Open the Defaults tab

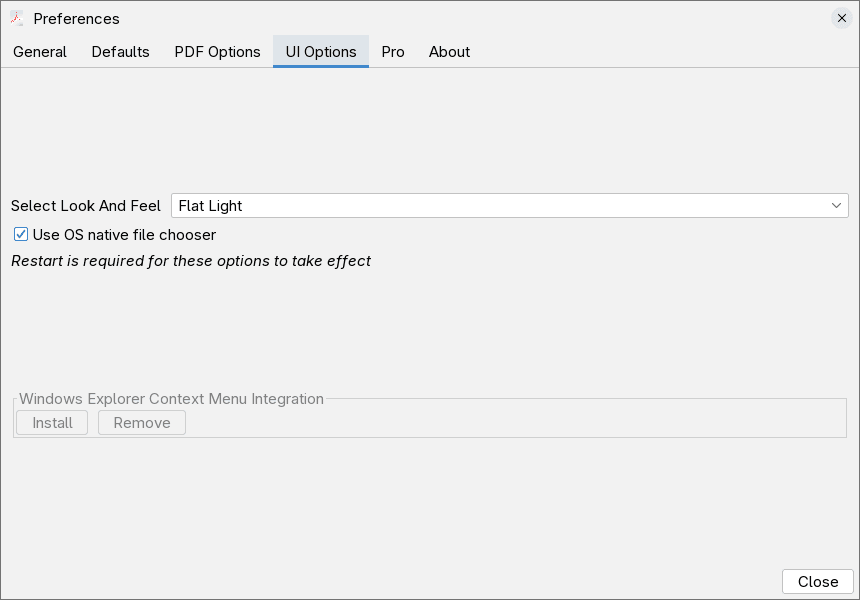(120, 52)
